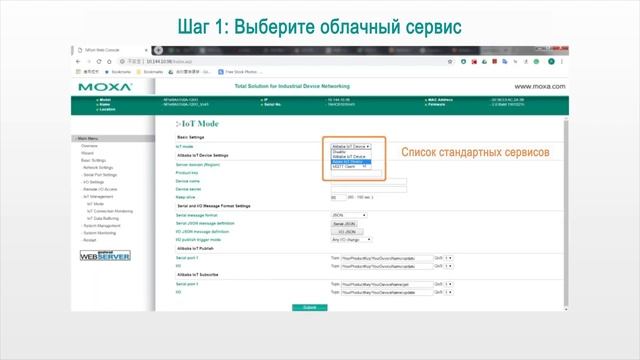Expand Network Settings in the sidebar

(98, 168)
